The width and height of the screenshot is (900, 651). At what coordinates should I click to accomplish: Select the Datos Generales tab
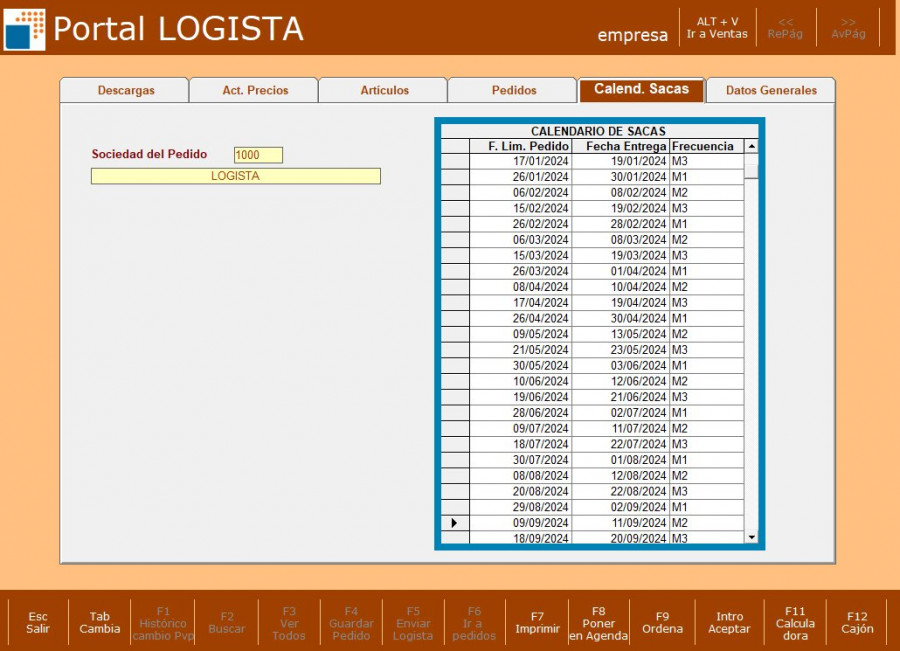tap(770, 90)
